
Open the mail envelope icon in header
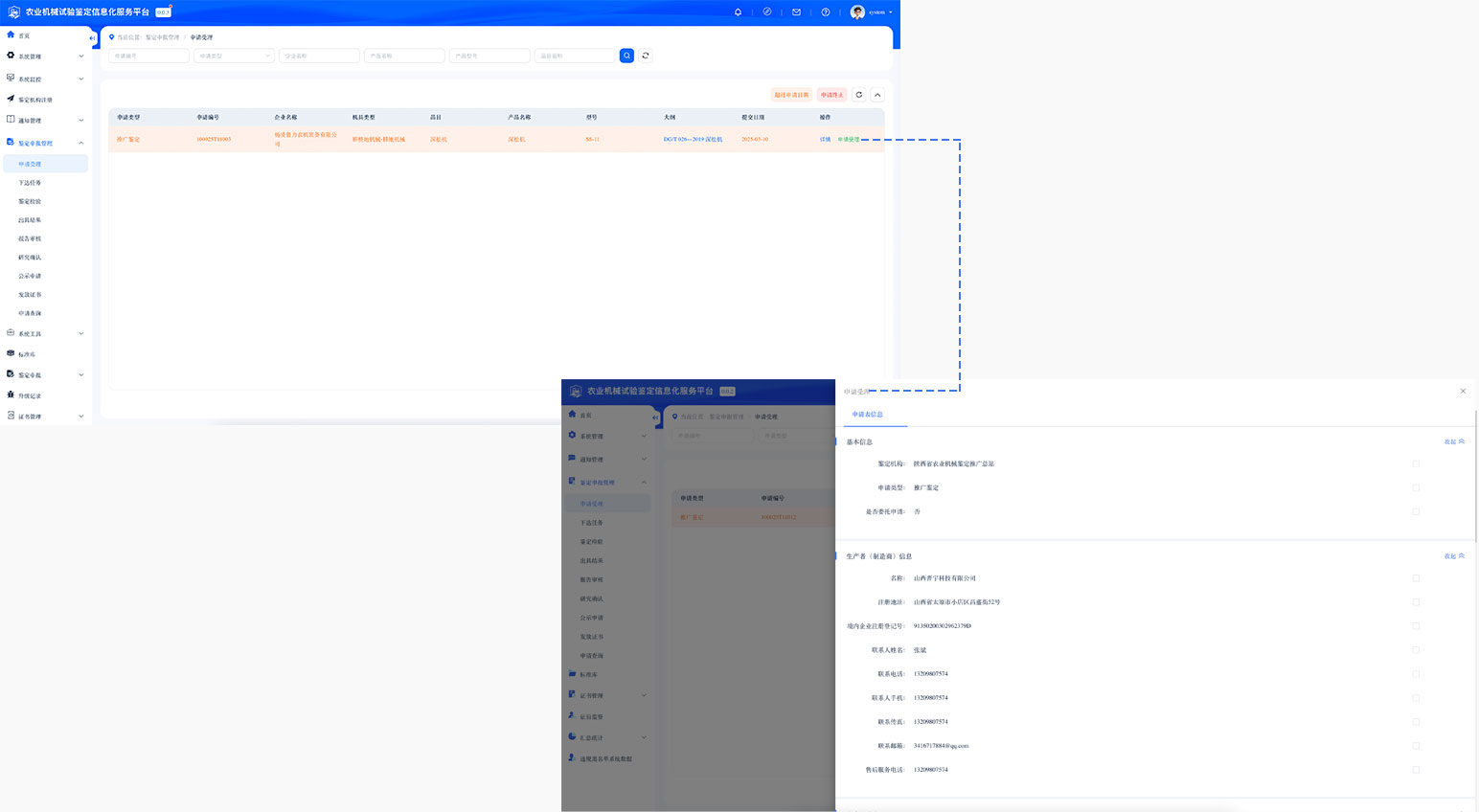[796, 12]
